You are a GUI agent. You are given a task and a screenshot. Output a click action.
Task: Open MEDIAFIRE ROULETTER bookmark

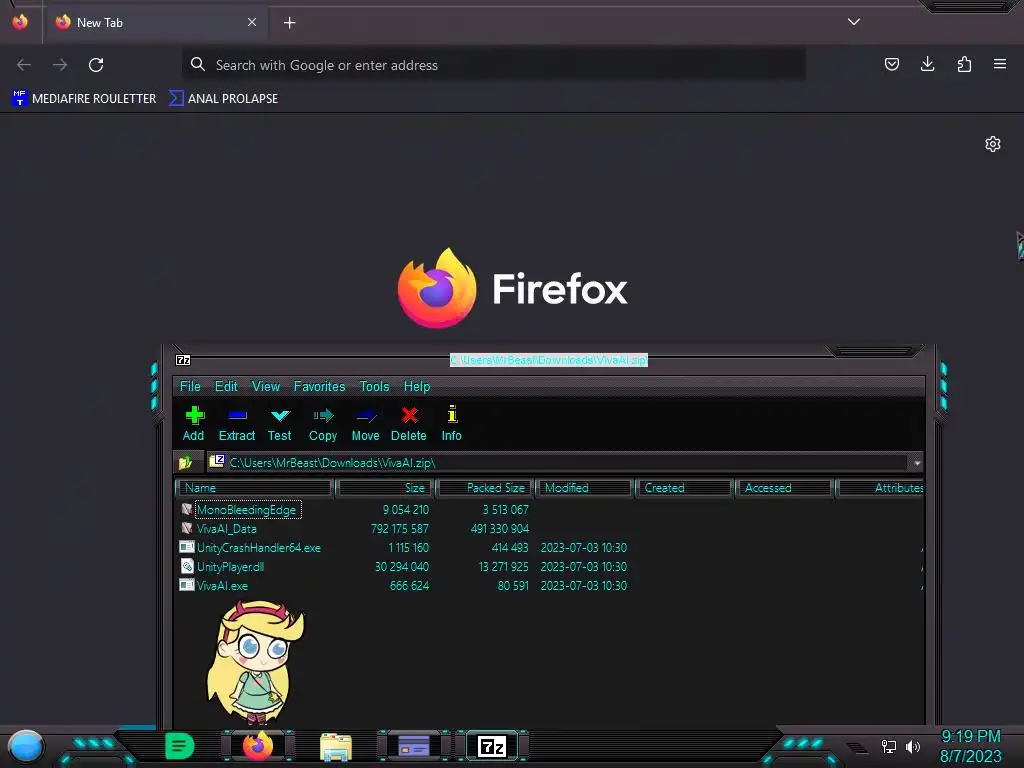84,99
